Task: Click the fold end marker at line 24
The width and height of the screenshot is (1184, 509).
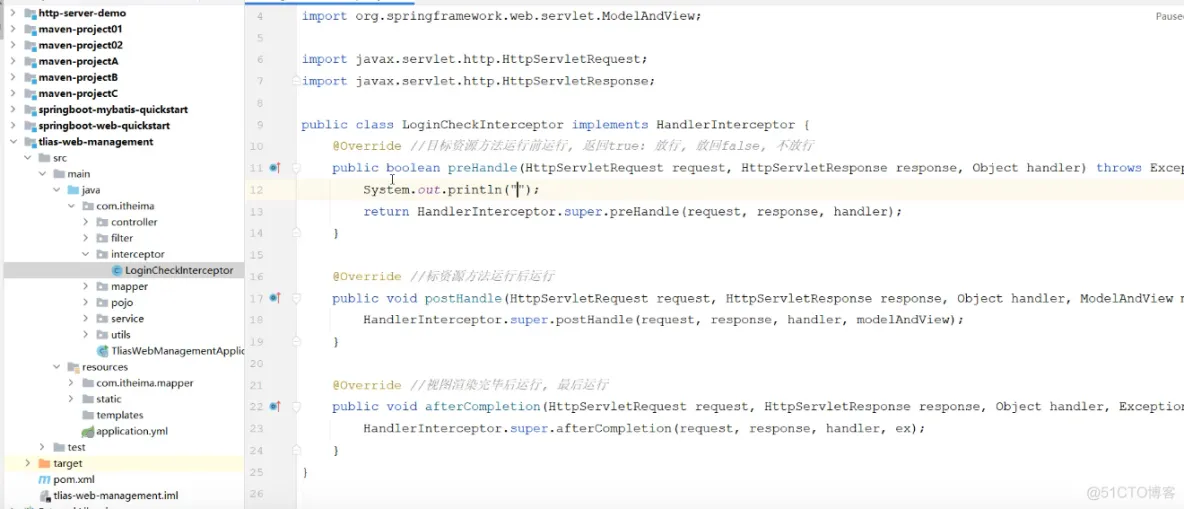Action: coord(297,450)
